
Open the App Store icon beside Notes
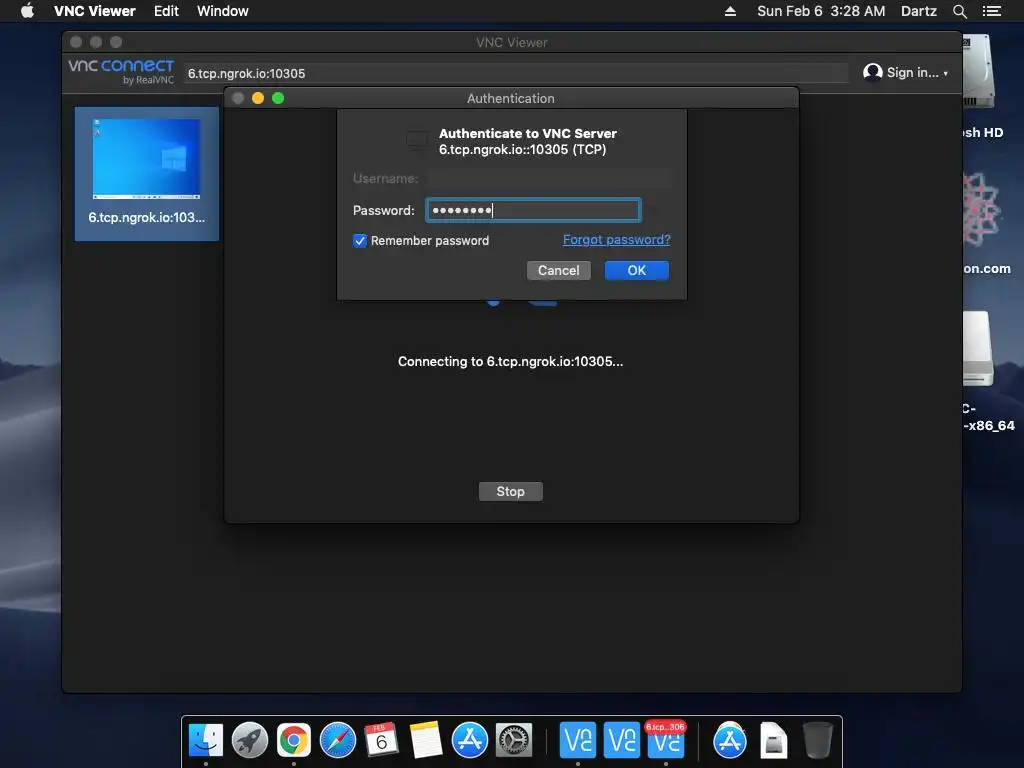tap(470, 741)
